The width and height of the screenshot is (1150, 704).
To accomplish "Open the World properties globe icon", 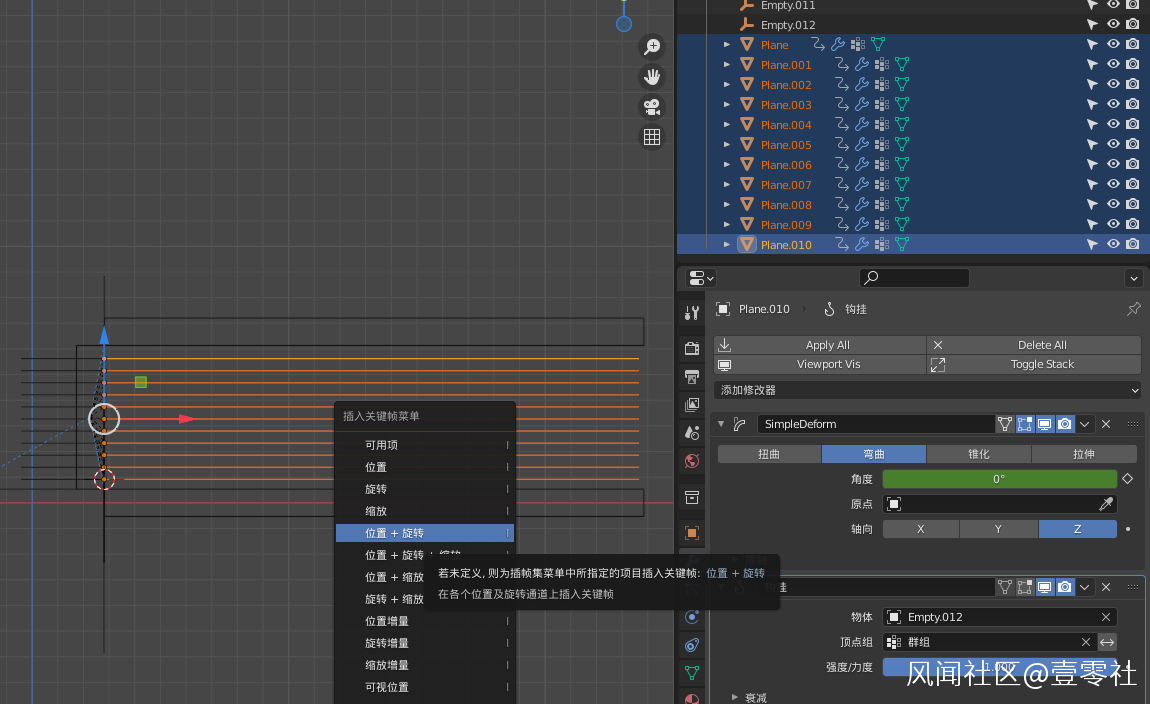I will 691,461.
